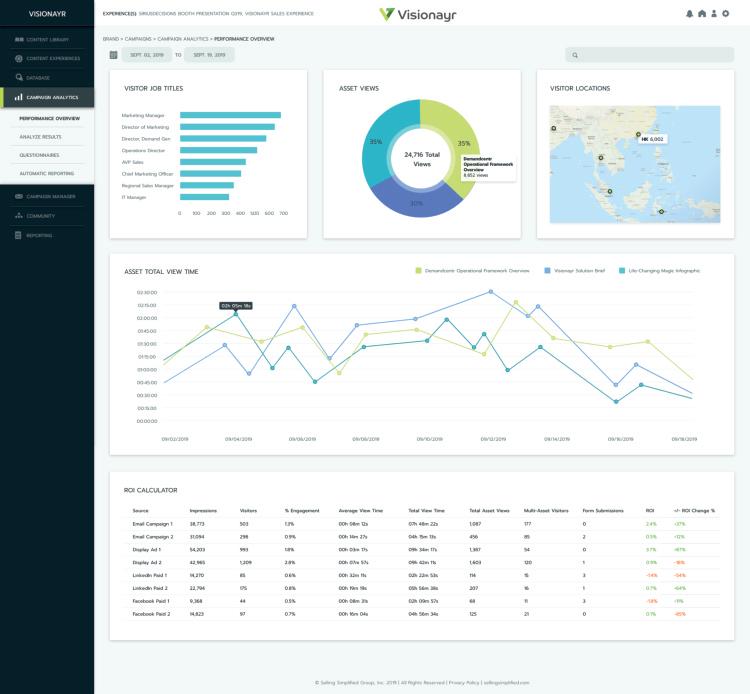Open Reporting menu item
Image resolution: width=750 pixels, height=694 pixels.
[x=39, y=235]
